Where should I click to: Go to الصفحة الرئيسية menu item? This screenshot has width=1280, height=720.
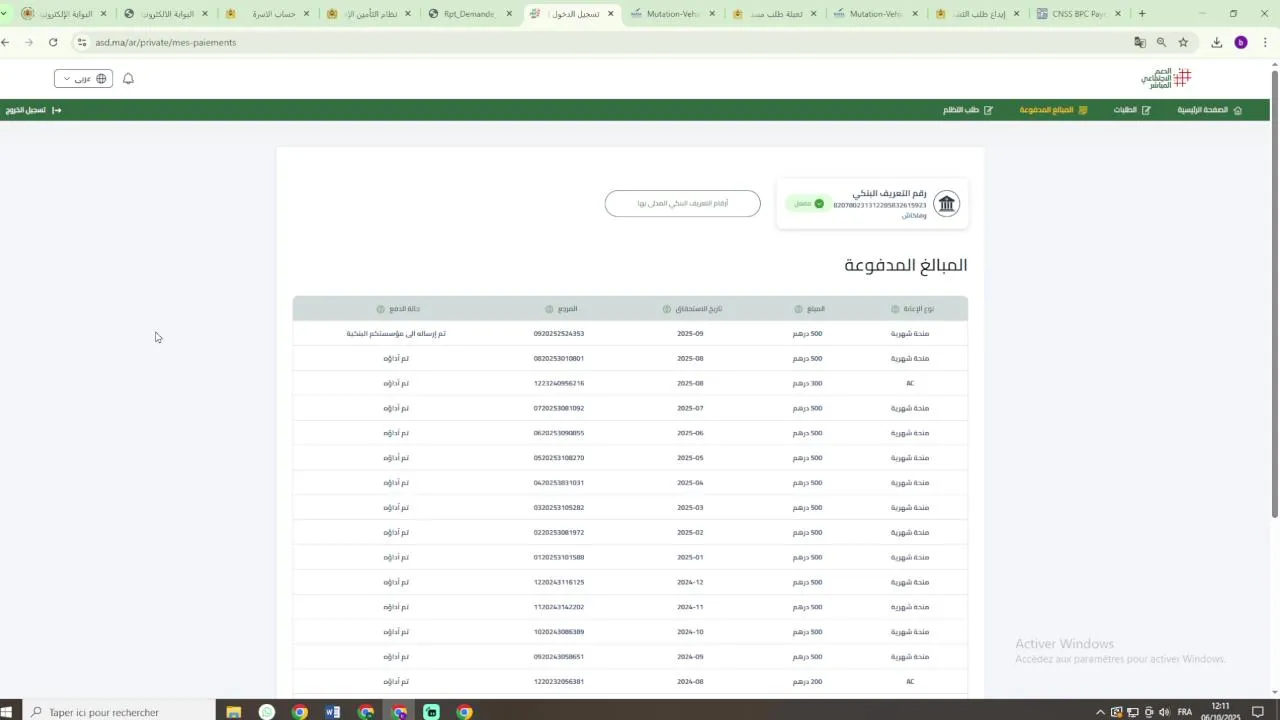pos(1209,110)
